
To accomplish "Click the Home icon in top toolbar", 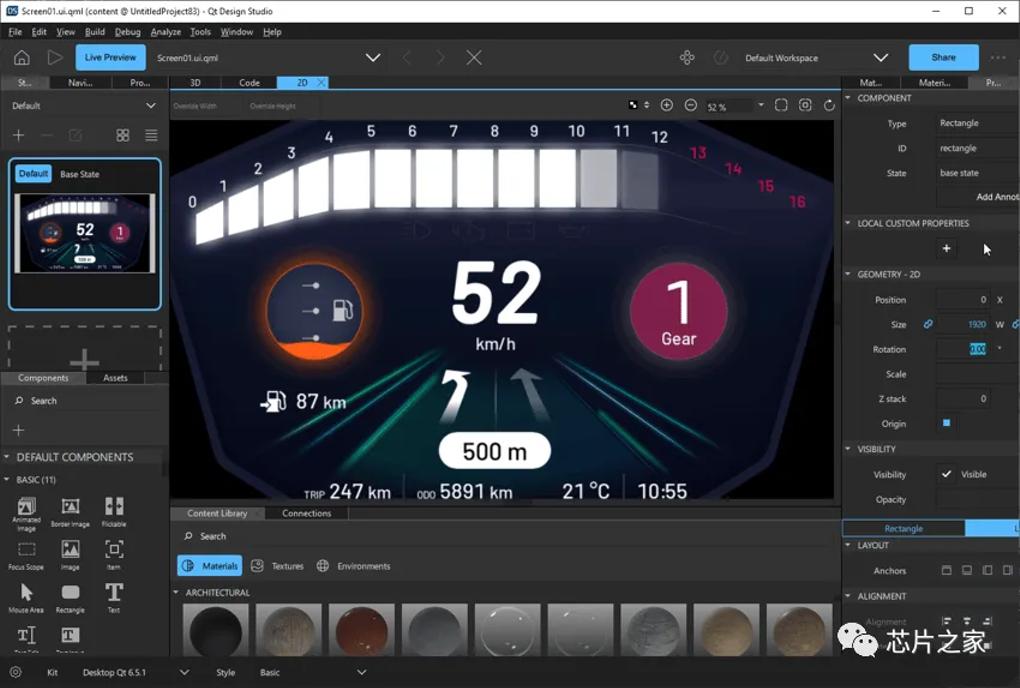I will (21, 58).
